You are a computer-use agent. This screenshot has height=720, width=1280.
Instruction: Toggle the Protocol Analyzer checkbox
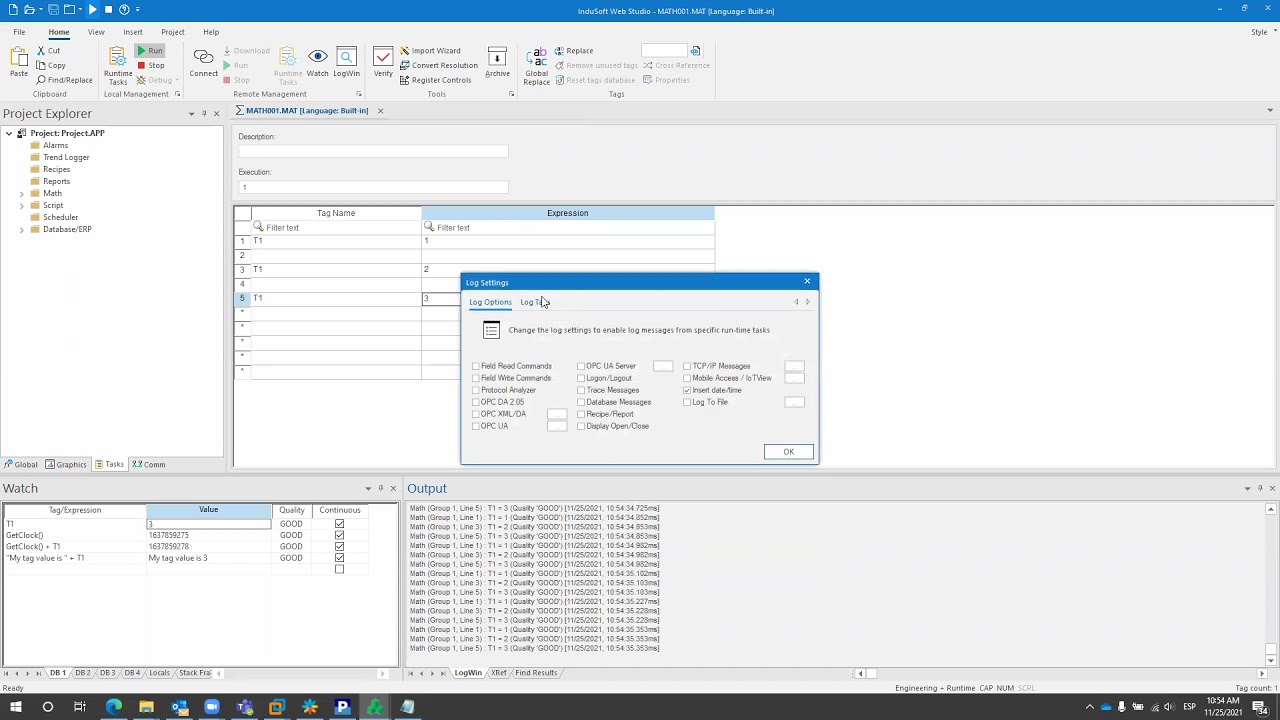pyautogui.click(x=476, y=390)
